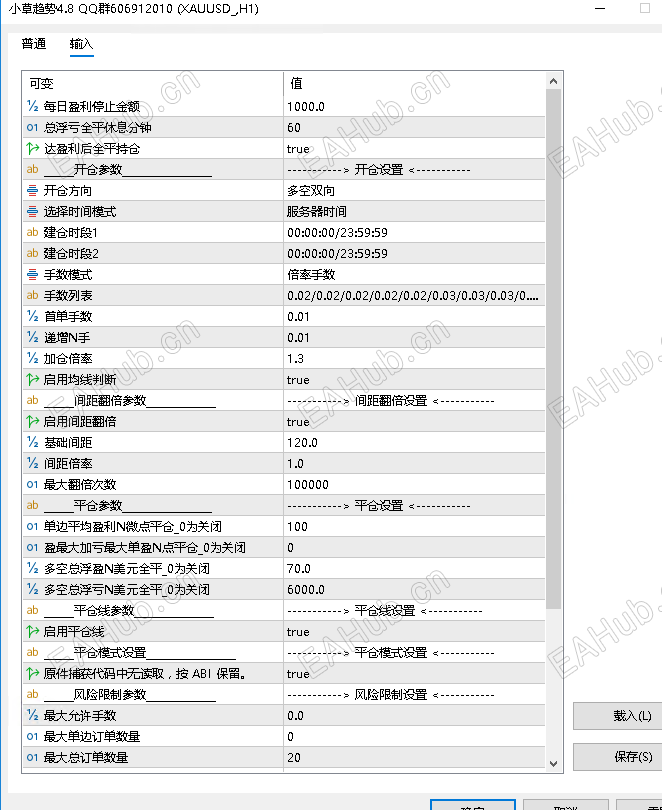Click the ½ icon beside 最大允许手数
The height and width of the screenshot is (810, 662).
click(x=33, y=715)
